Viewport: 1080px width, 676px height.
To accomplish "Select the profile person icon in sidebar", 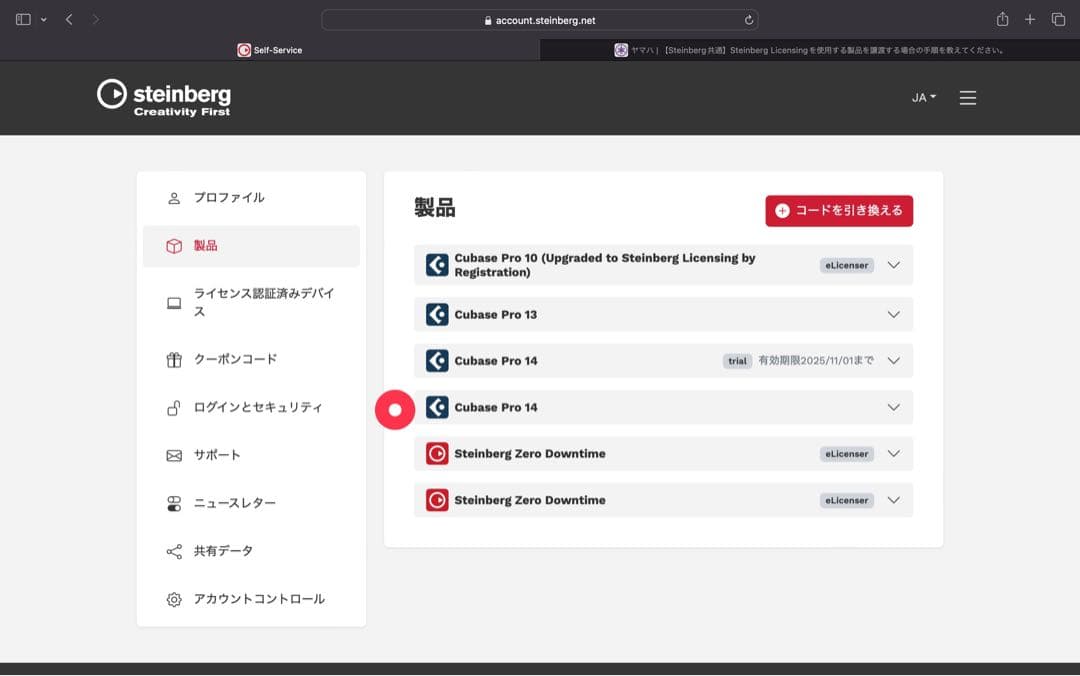I will point(172,197).
